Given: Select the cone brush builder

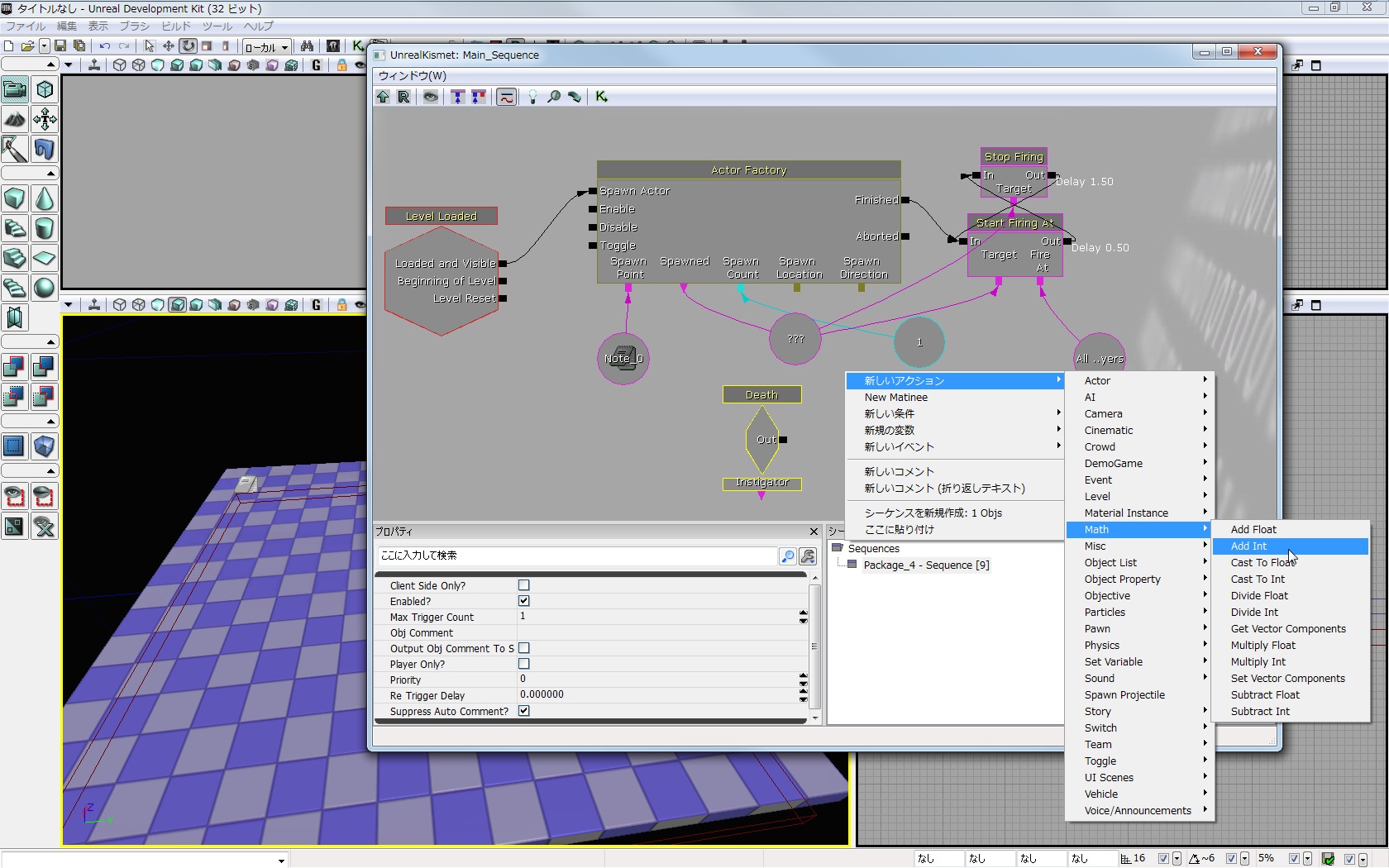Looking at the screenshot, I should tap(45, 198).
